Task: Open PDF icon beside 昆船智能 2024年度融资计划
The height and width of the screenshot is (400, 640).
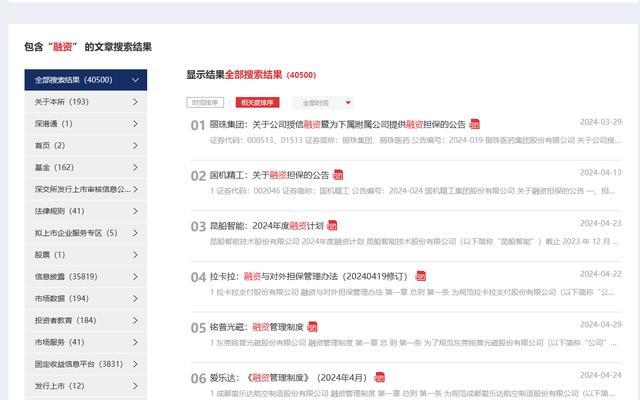Action: point(332,225)
